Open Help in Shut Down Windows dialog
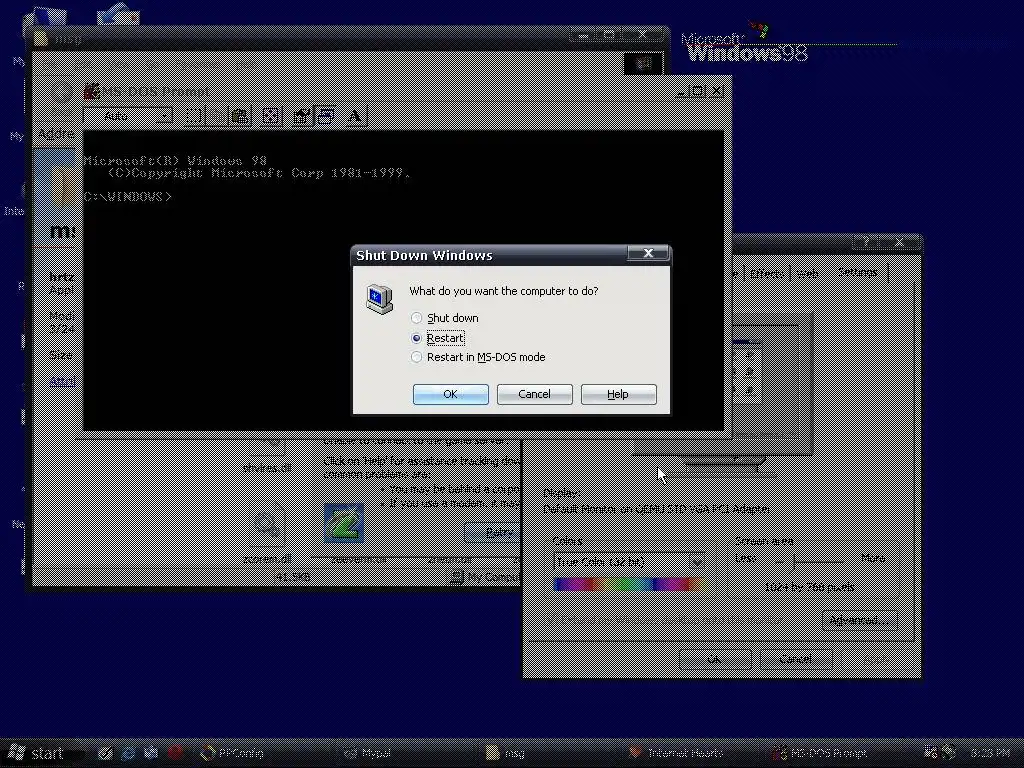 coord(618,394)
